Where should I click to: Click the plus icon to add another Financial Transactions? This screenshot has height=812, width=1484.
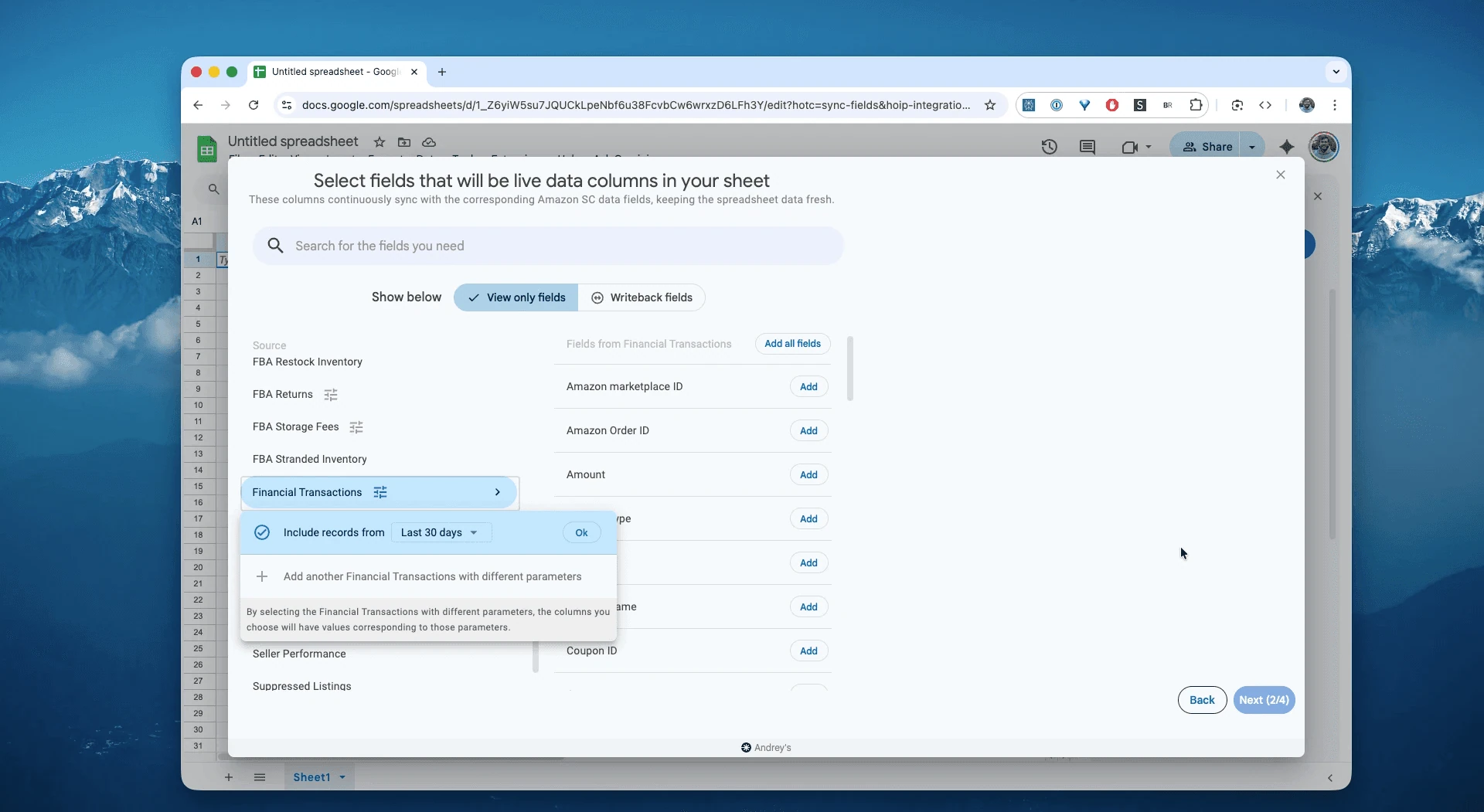click(262, 576)
